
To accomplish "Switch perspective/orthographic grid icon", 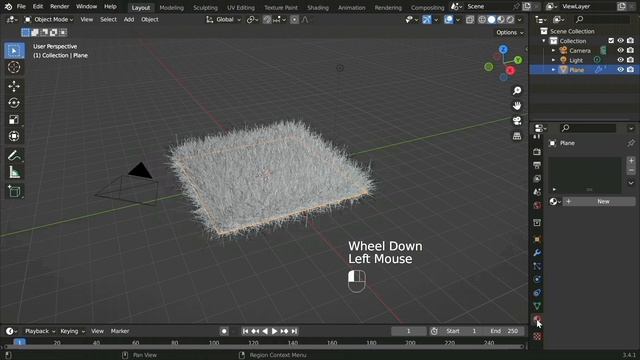I will (517, 136).
